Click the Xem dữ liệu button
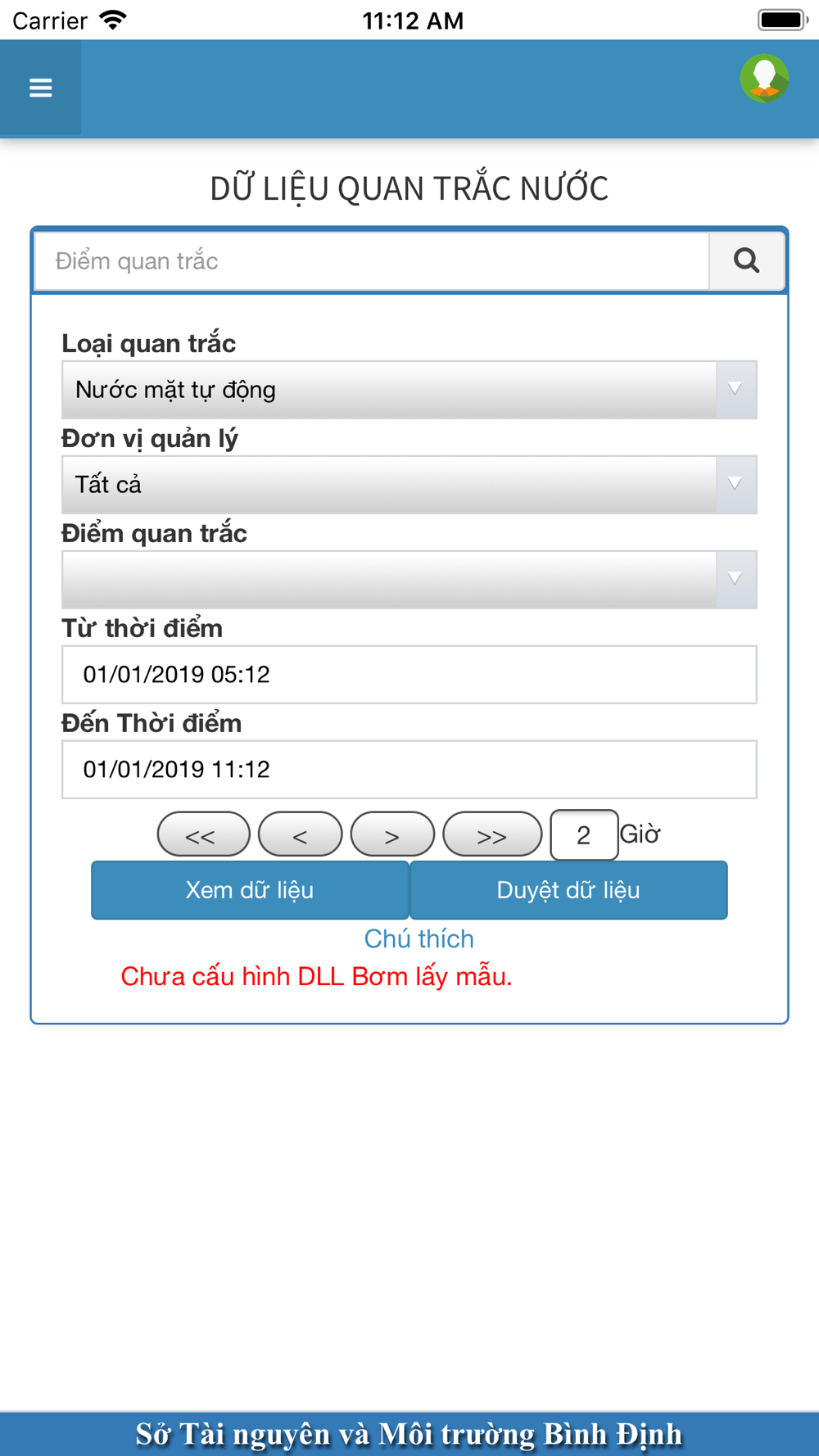The height and width of the screenshot is (1456, 819). coord(250,890)
